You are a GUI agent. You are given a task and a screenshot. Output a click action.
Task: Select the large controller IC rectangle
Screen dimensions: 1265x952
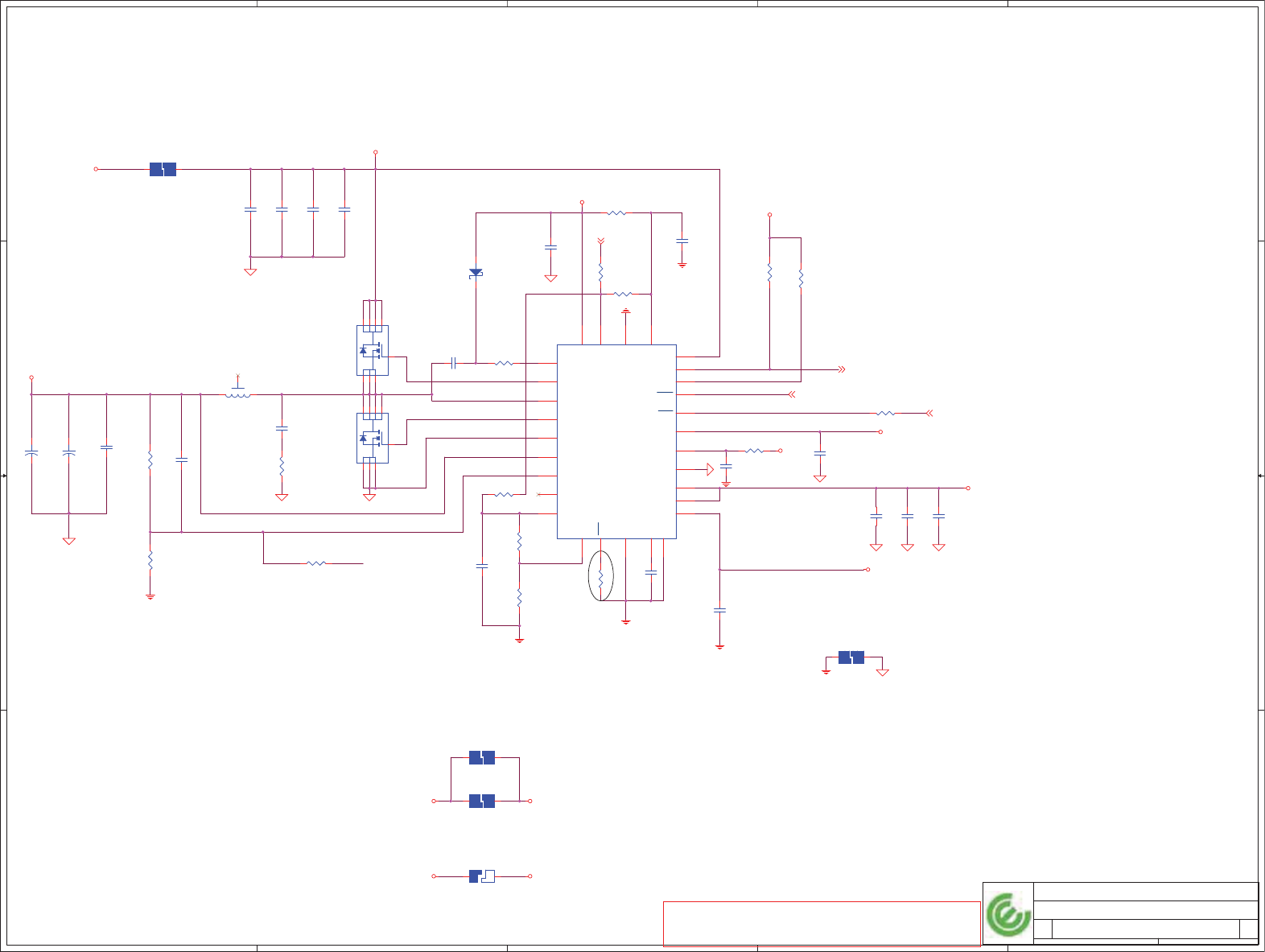tap(616, 442)
